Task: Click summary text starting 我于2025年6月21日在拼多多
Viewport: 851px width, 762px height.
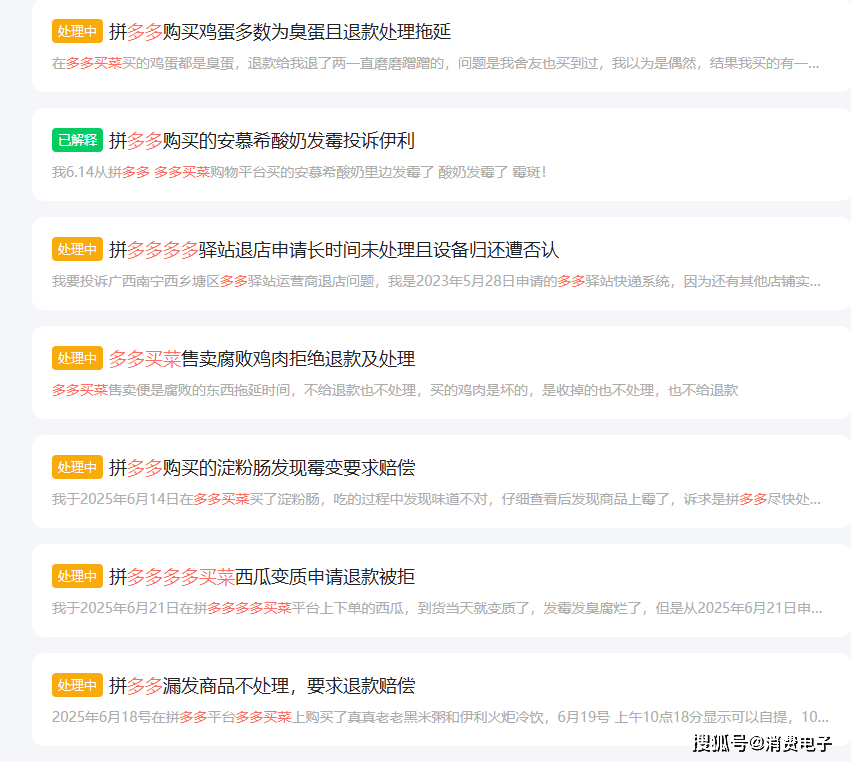Action: tap(437, 608)
